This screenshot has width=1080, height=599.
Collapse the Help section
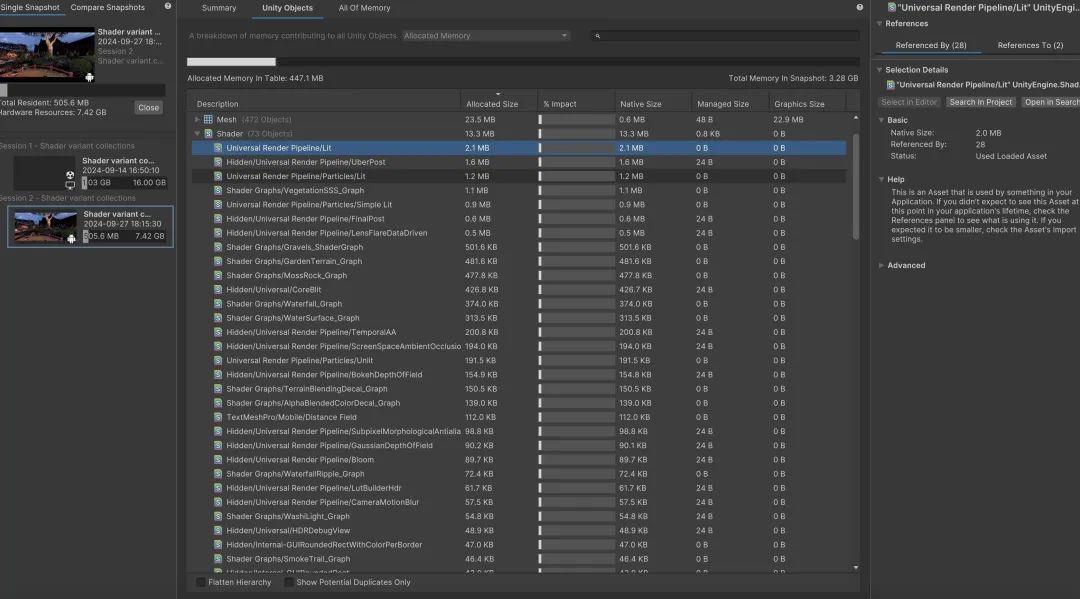tap(882, 179)
